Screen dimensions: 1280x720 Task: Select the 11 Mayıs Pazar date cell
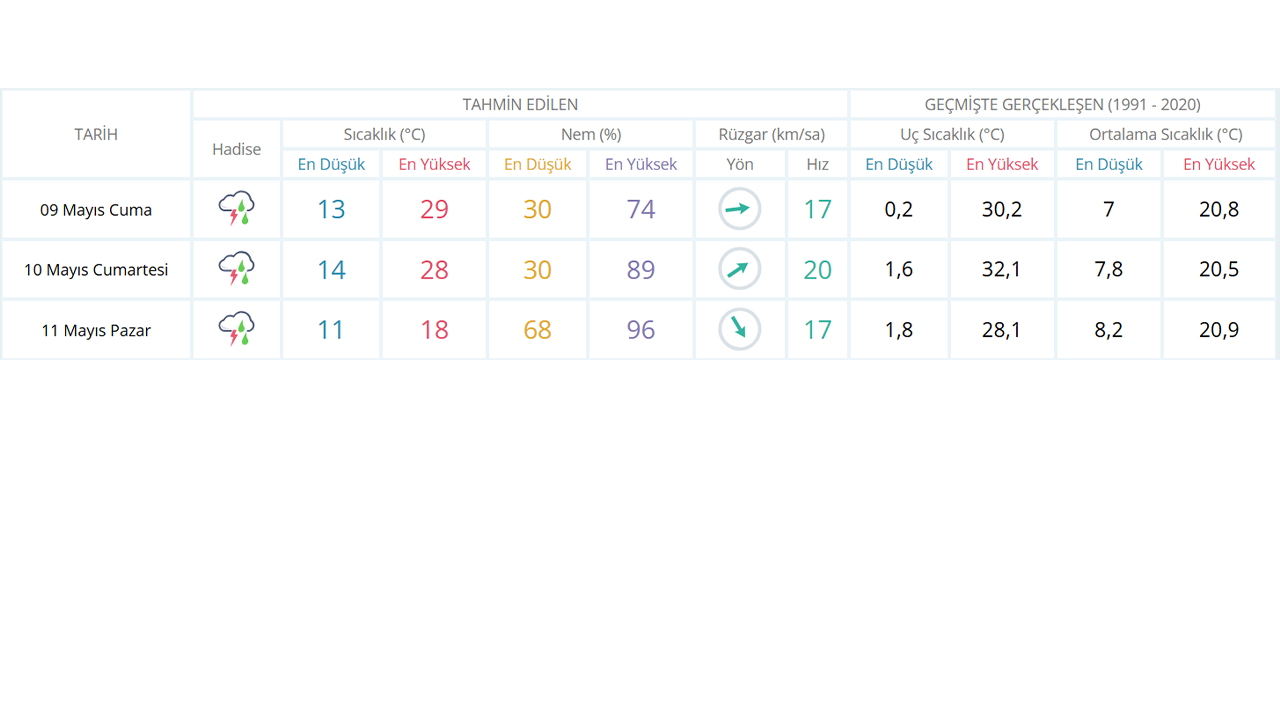pos(96,330)
